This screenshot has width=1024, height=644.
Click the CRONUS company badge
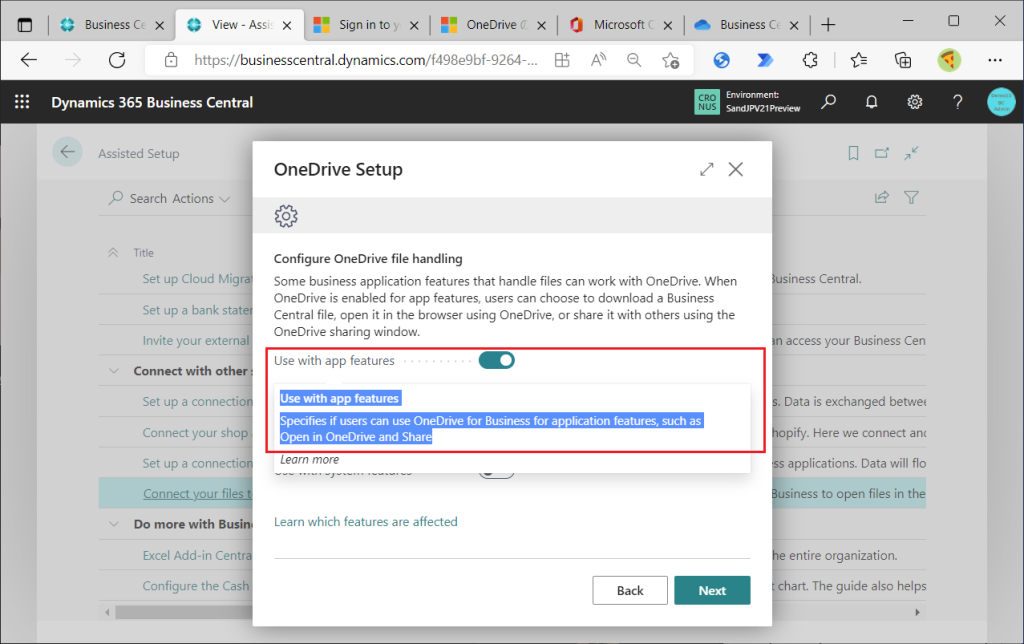(x=707, y=102)
